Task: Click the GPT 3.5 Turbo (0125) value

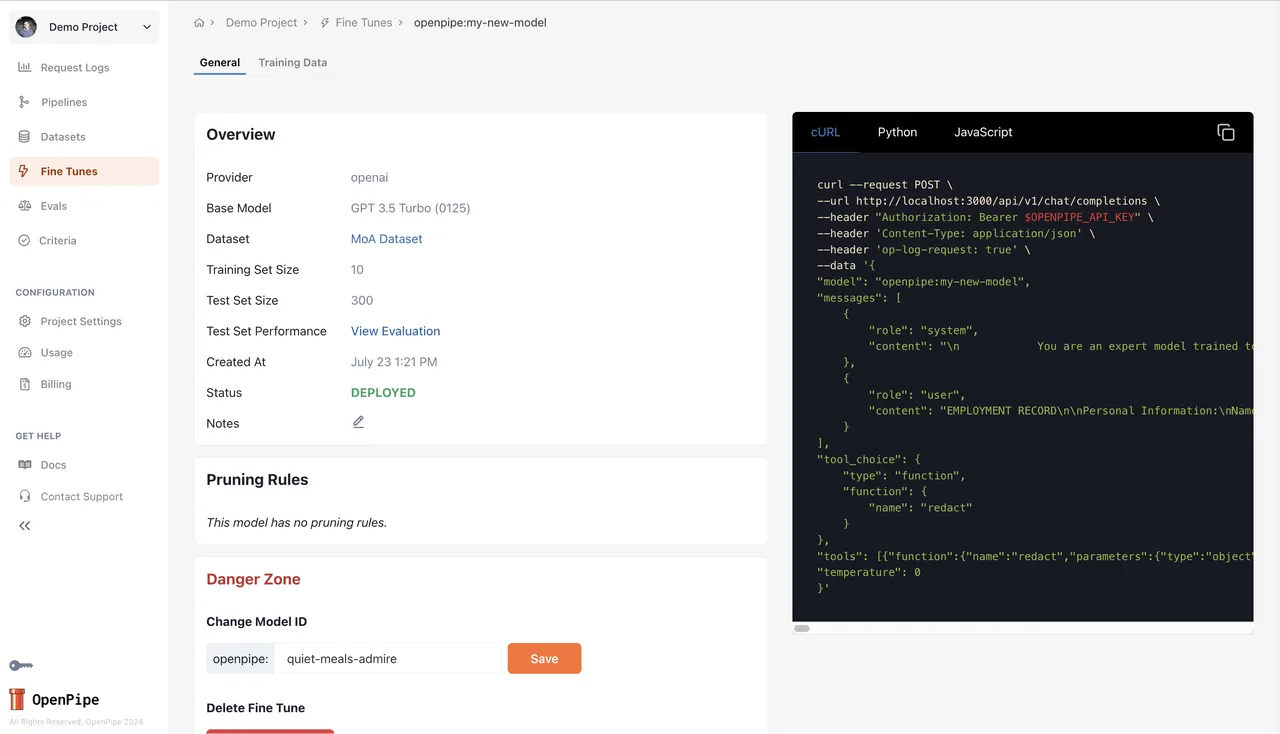Action: [410, 208]
